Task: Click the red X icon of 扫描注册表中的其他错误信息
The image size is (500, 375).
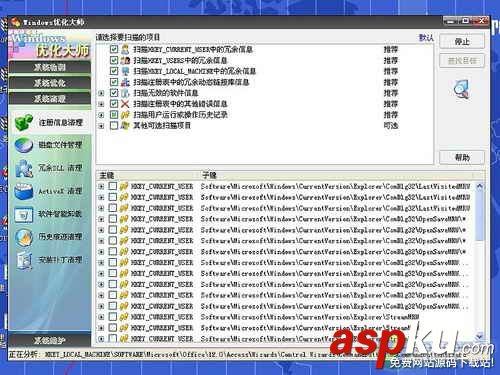Action: pos(125,104)
